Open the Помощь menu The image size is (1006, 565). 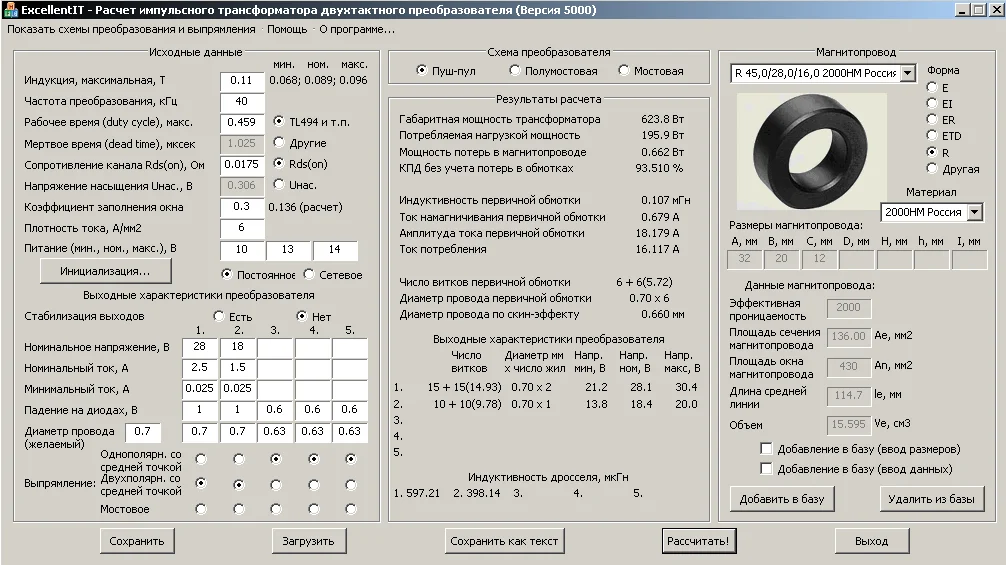pos(287,29)
